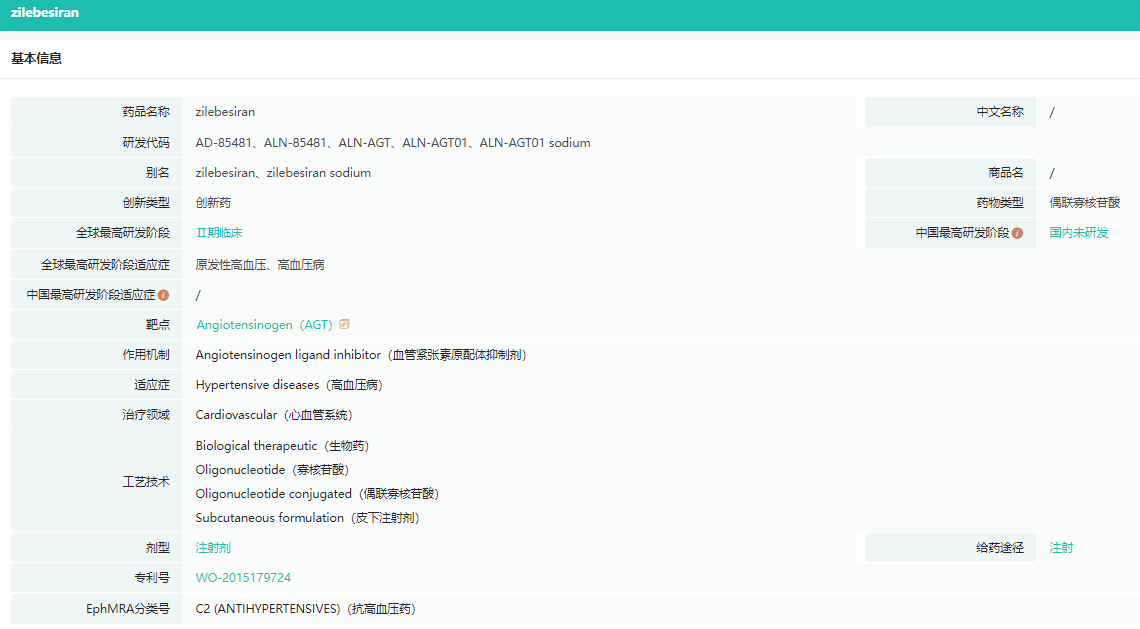Select the 给药途径 label
1140x629 pixels.
1000,548
